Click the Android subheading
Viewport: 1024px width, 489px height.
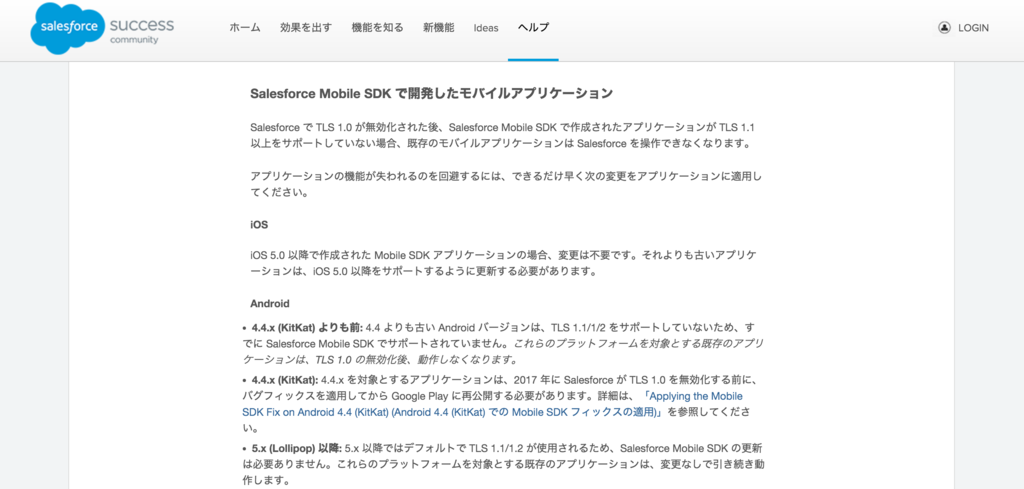point(270,304)
